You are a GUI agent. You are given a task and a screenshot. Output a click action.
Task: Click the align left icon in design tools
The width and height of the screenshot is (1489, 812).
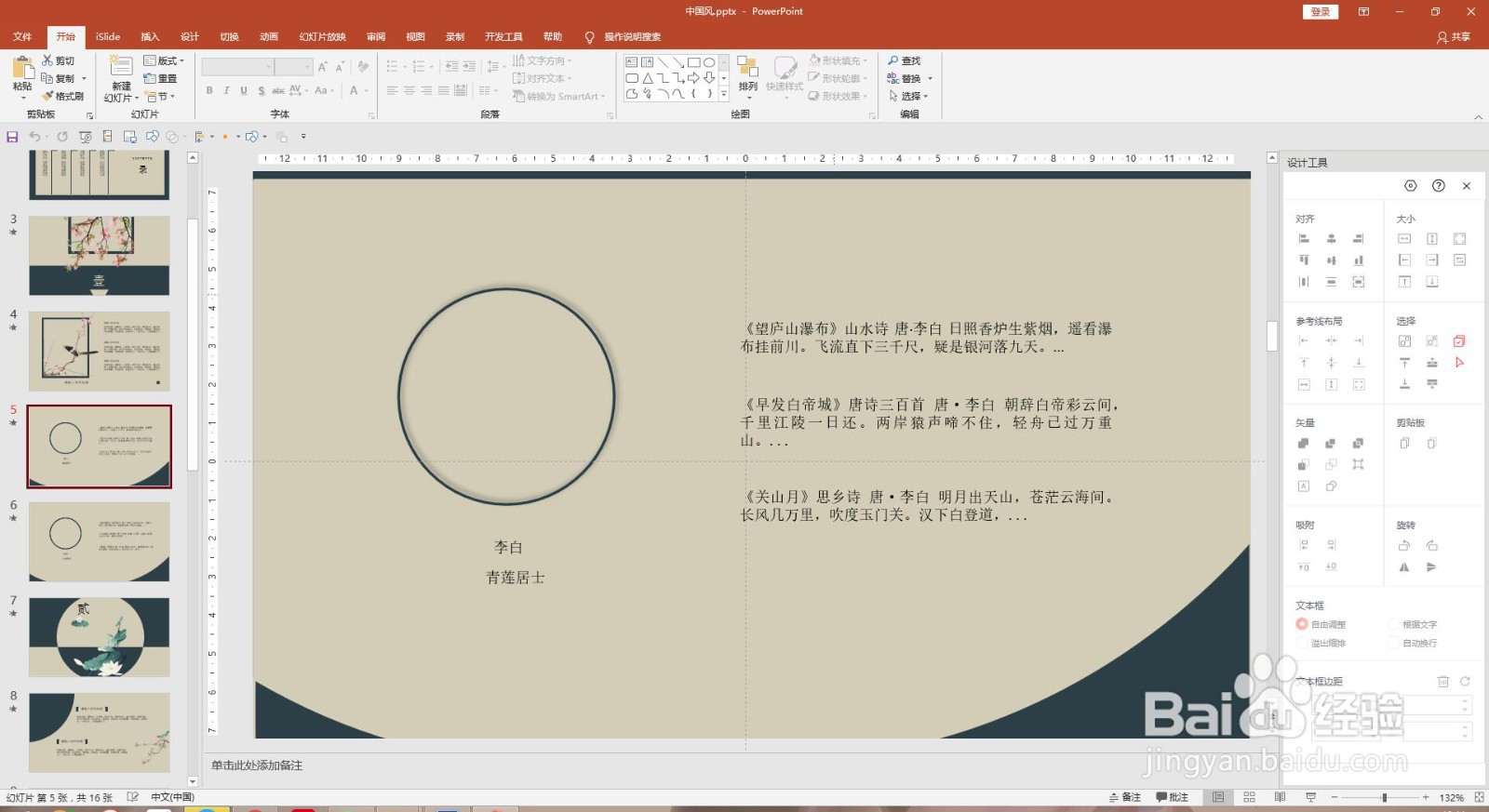click(x=1304, y=239)
